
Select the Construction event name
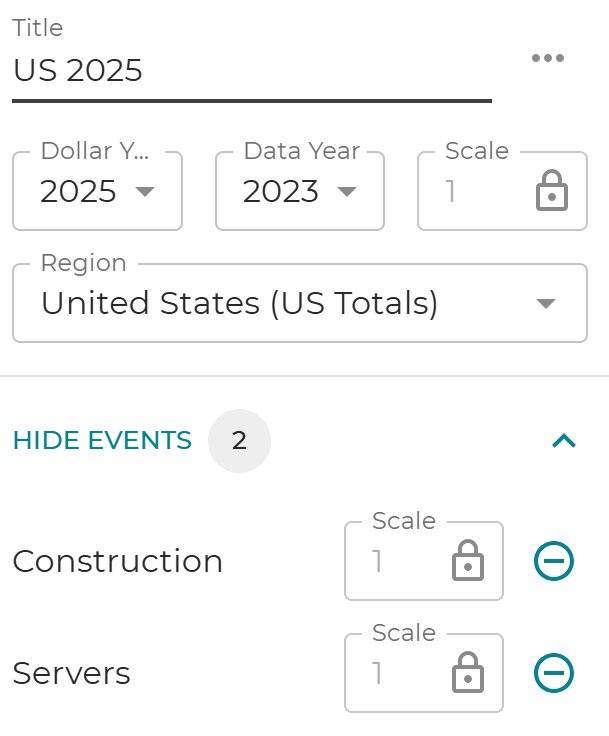[x=117, y=561]
